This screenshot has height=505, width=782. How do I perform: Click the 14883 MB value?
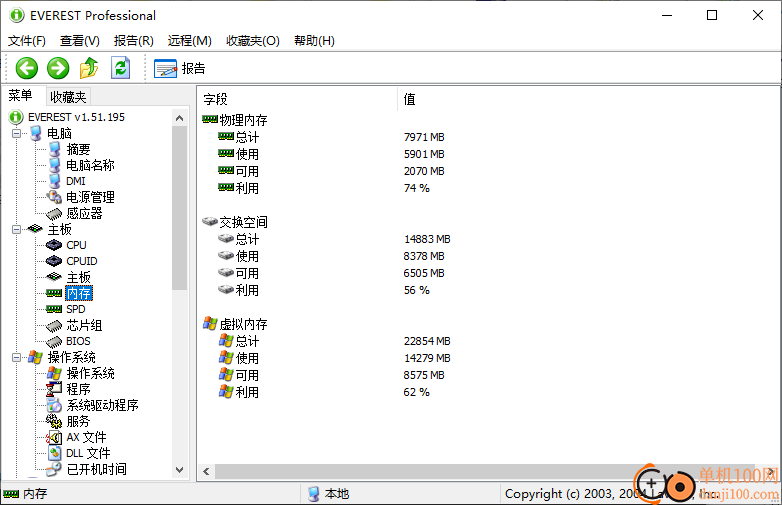[427, 239]
